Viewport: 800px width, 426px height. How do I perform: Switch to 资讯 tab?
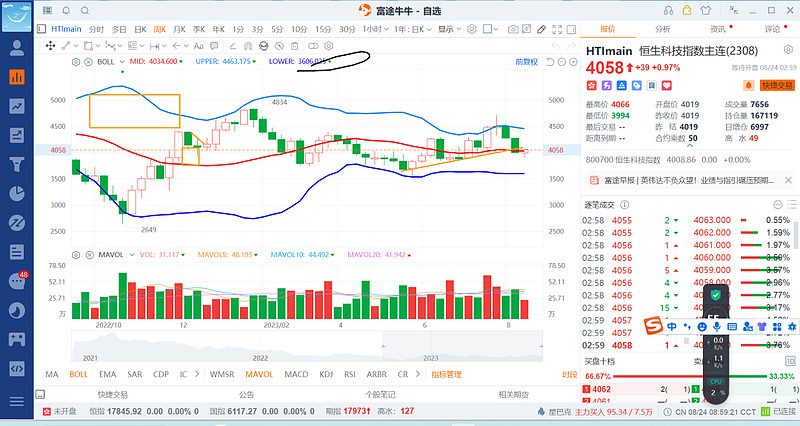tap(718, 29)
